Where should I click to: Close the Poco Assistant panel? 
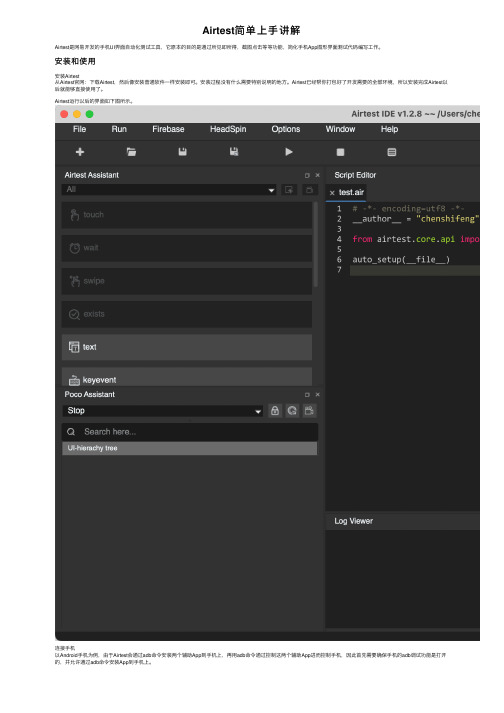[318, 395]
